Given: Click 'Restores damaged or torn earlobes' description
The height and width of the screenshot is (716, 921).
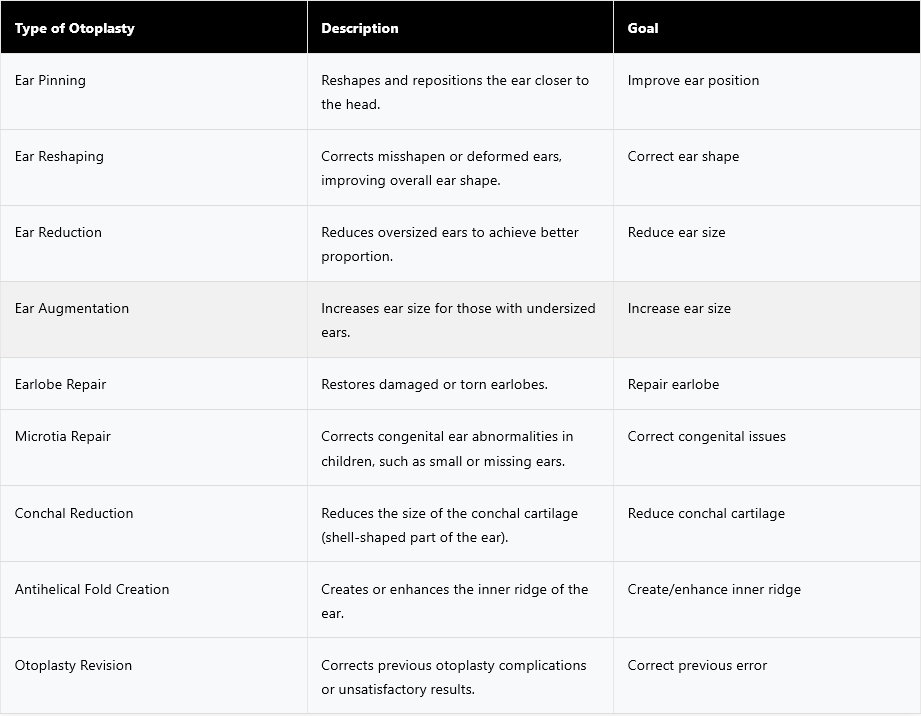Looking at the screenshot, I should (434, 385).
